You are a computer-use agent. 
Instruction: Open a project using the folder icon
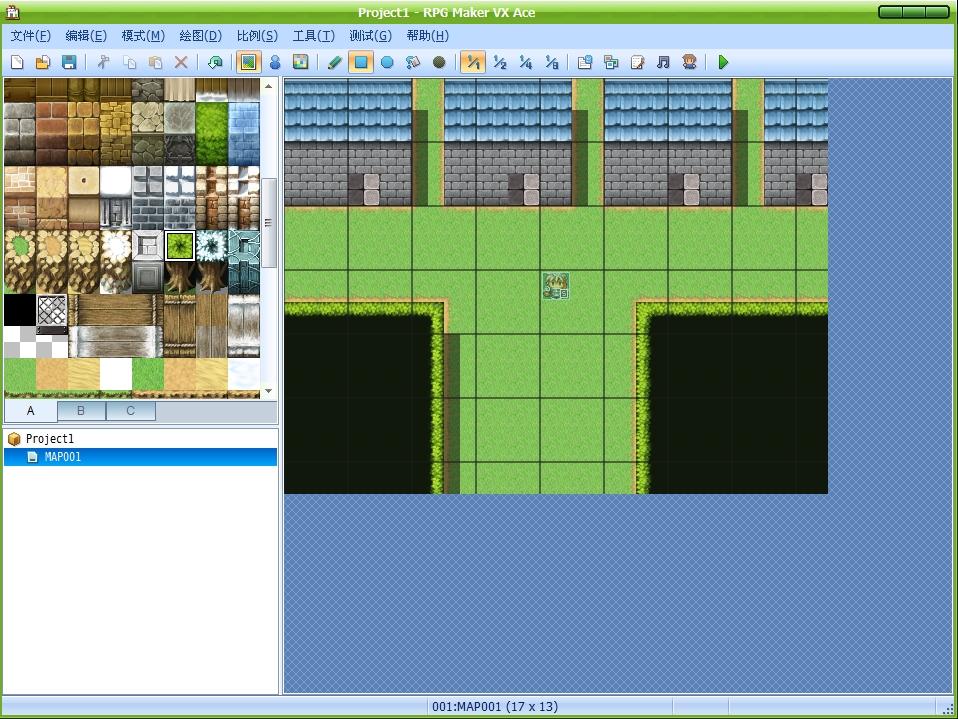43,62
